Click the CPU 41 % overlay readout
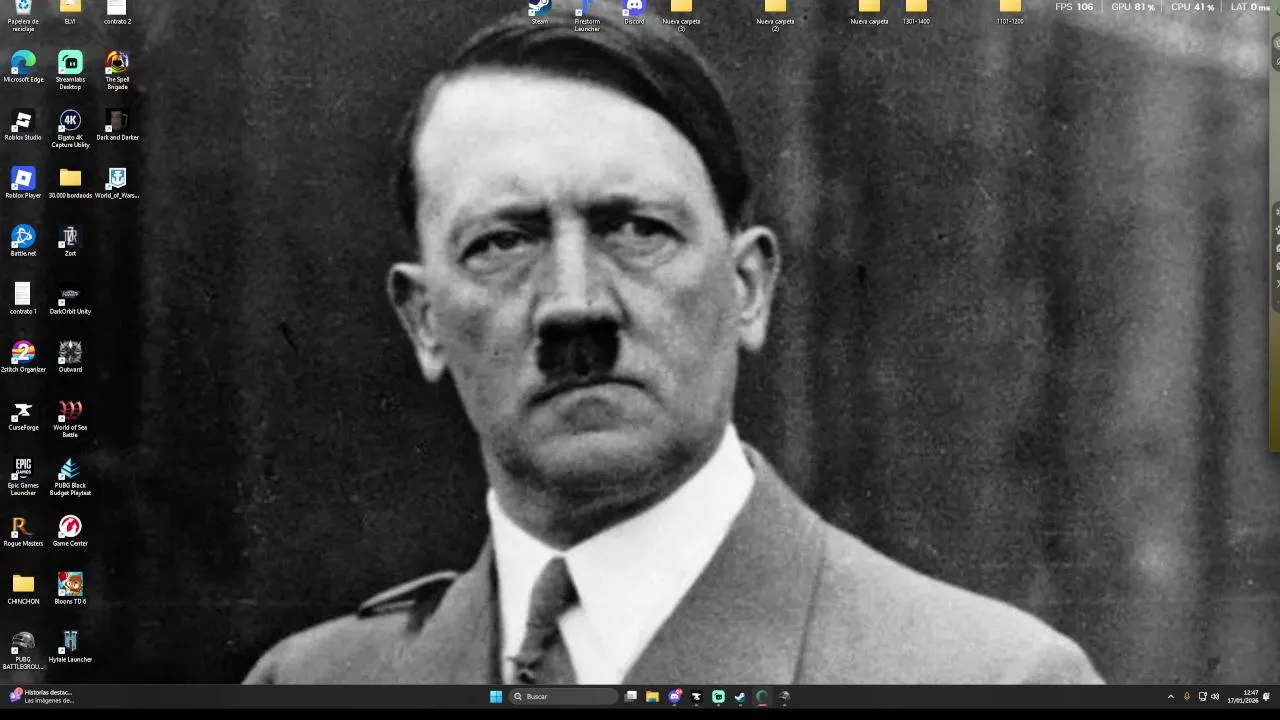This screenshot has height=720, width=1280. point(1193,7)
